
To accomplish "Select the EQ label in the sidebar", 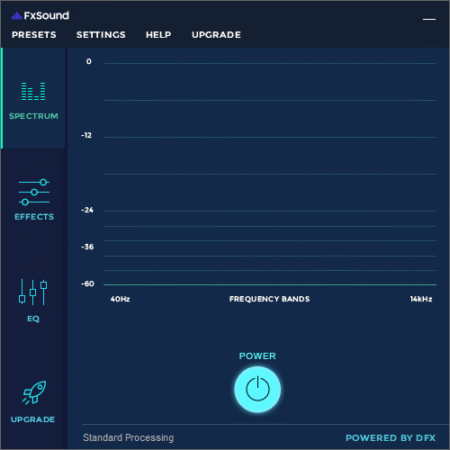I will [x=33, y=319].
